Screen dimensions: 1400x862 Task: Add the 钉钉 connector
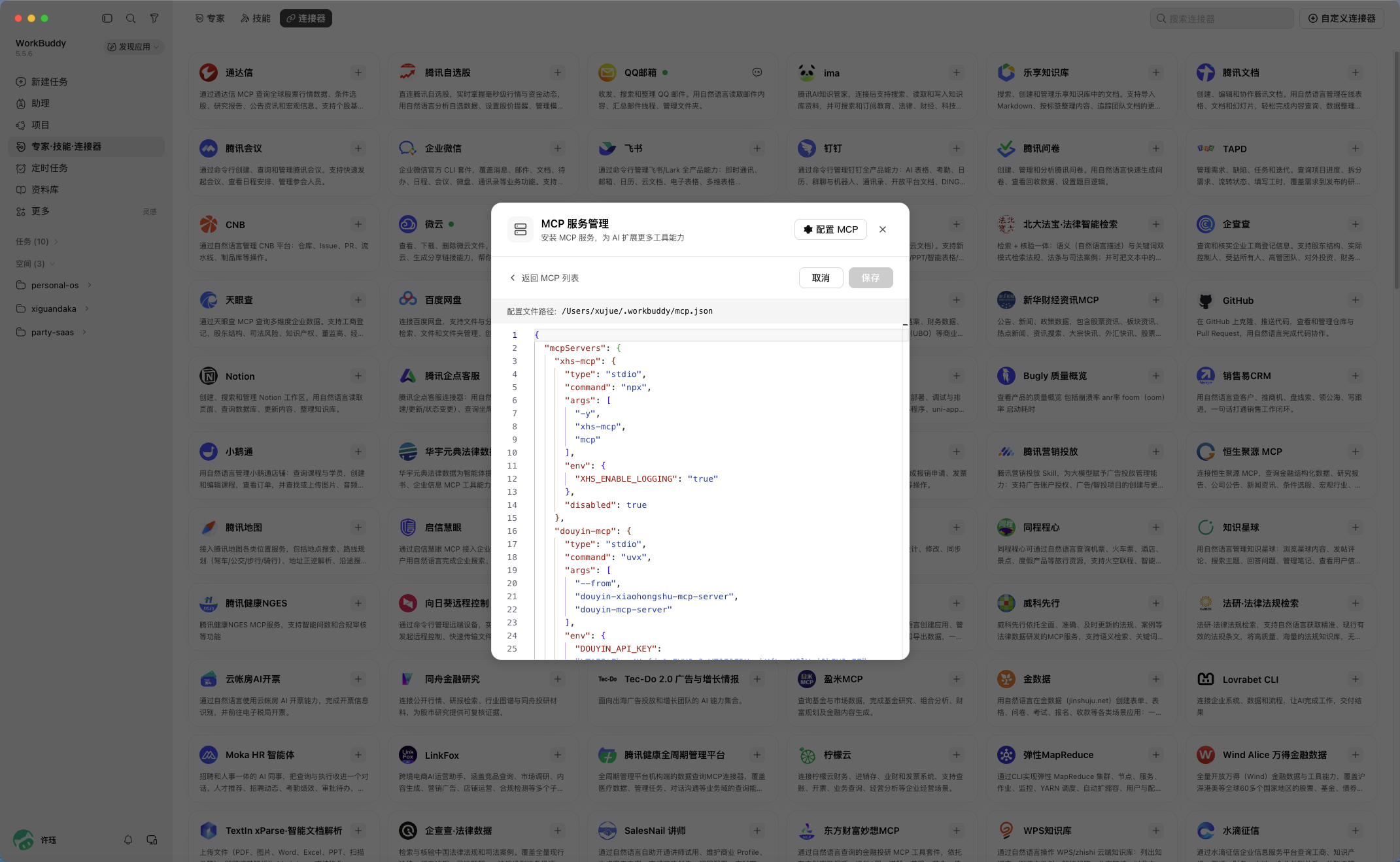pyautogui.click(x=956, y=148)
